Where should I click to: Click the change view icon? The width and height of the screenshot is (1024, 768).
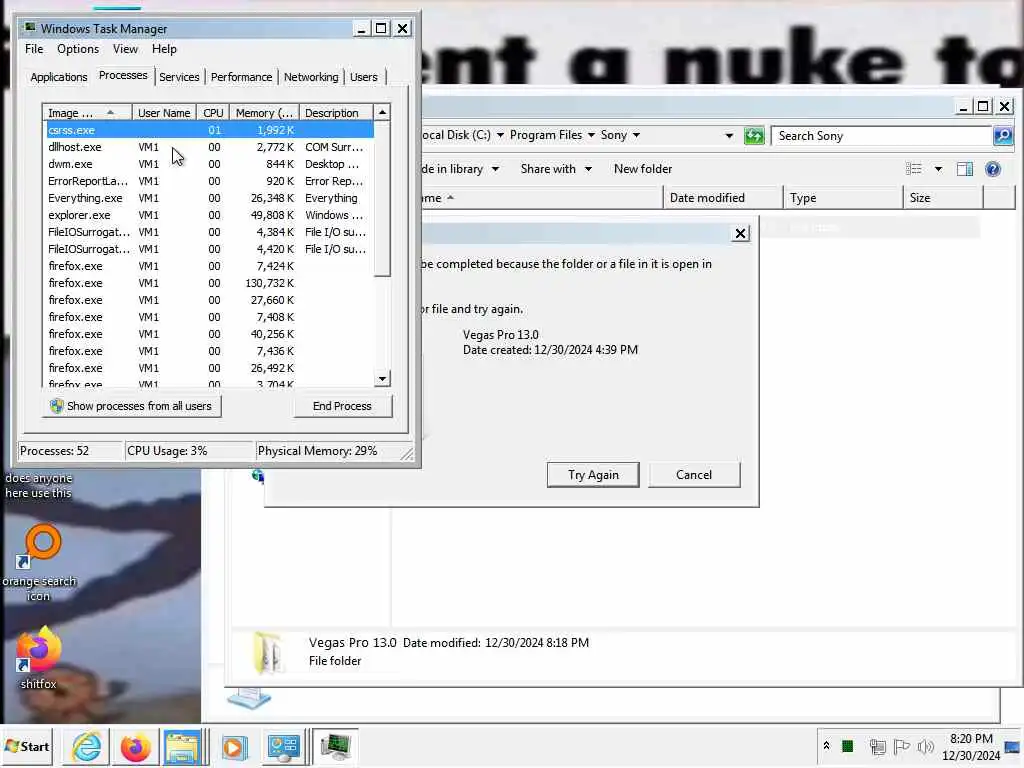(914, 169)
